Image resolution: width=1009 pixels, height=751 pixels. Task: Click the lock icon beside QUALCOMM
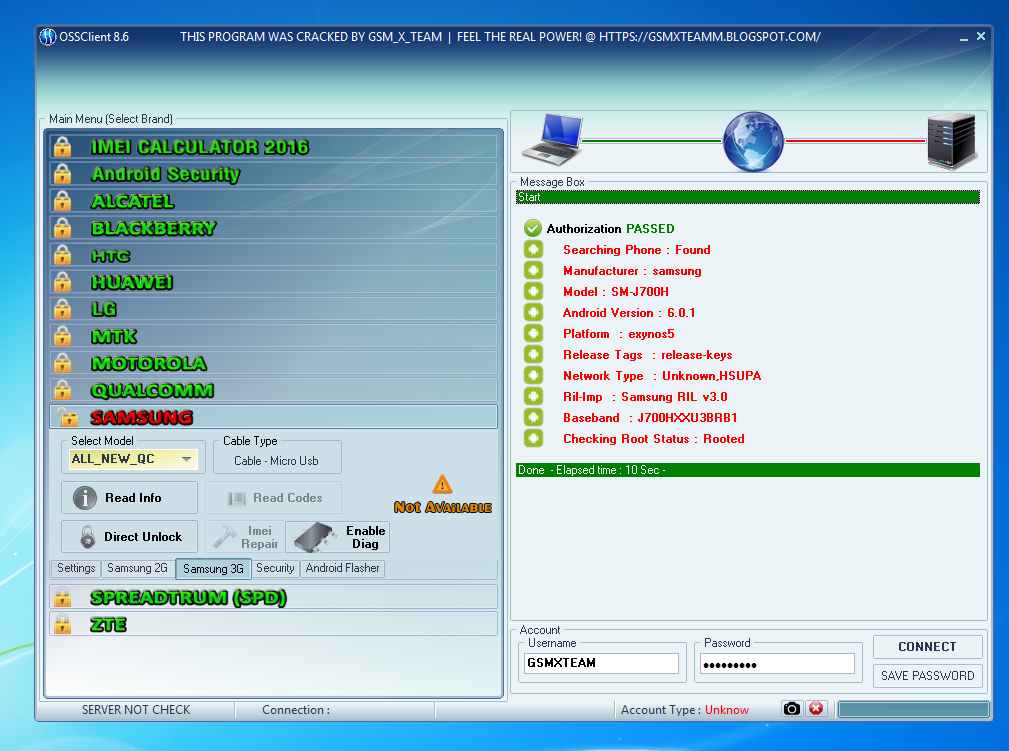pyautogui.click(x=62, y=390)
